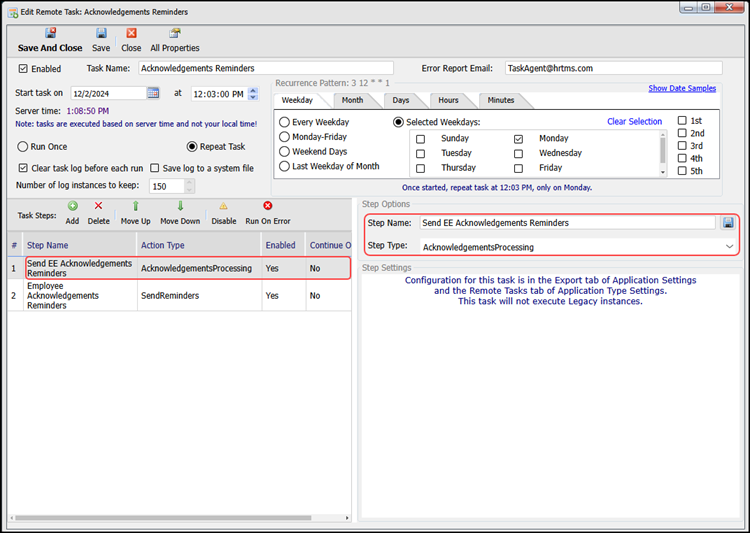The height and width of the screenshot is (533, 750).
Task: Click the Clear Selection link
Action: (634, 122)
